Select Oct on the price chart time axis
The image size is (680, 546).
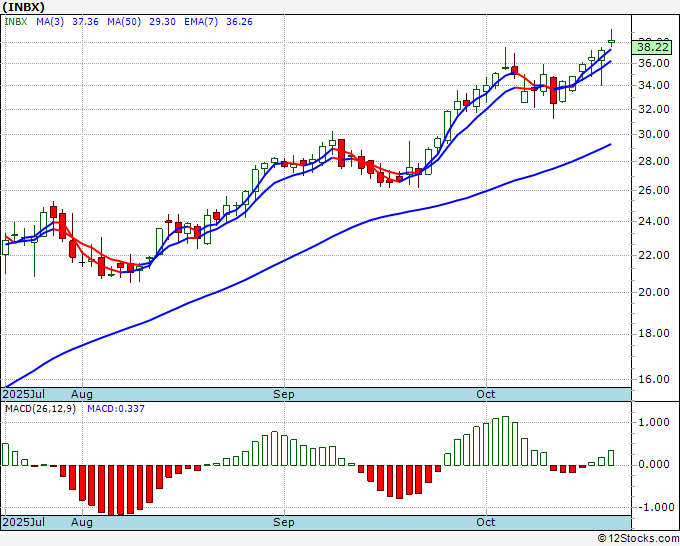[486, 394]
